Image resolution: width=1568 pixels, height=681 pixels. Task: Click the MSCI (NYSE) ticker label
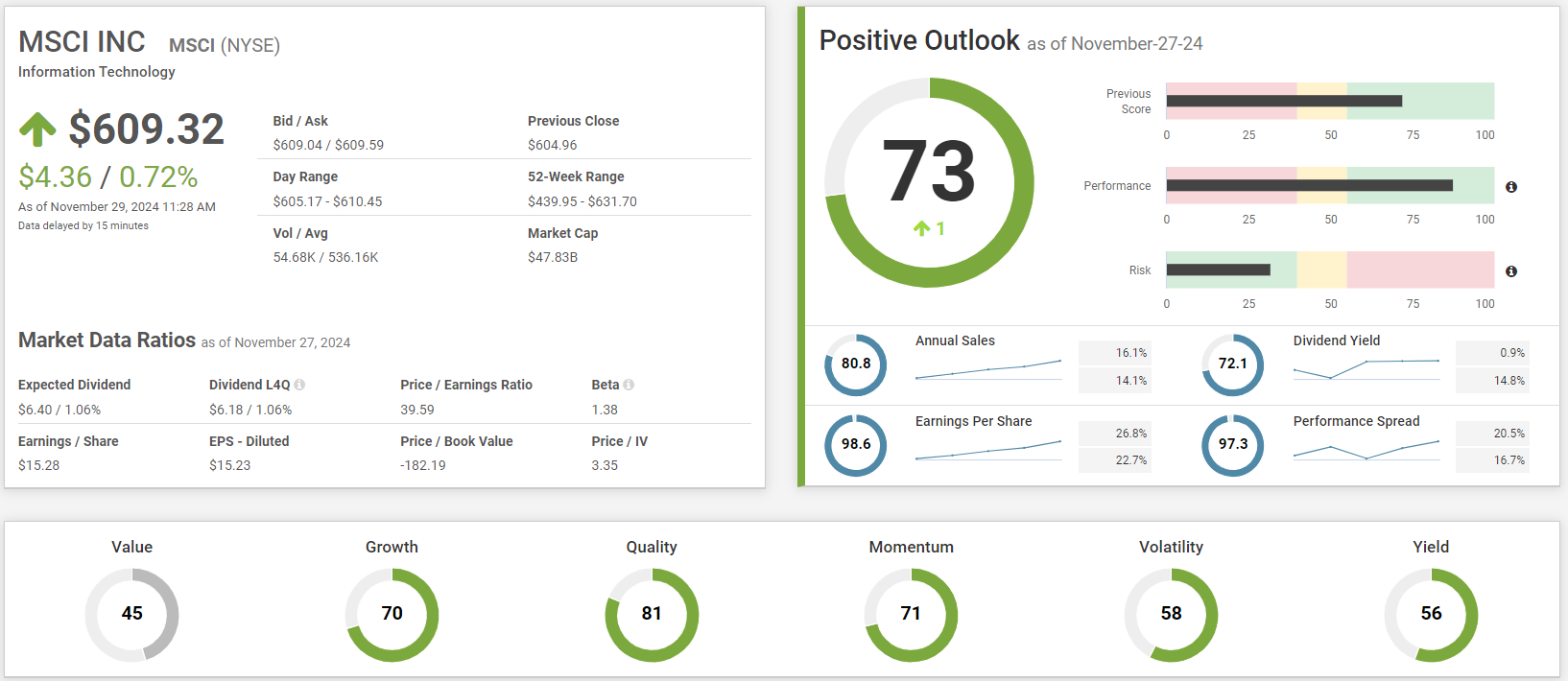pos(225,45)
